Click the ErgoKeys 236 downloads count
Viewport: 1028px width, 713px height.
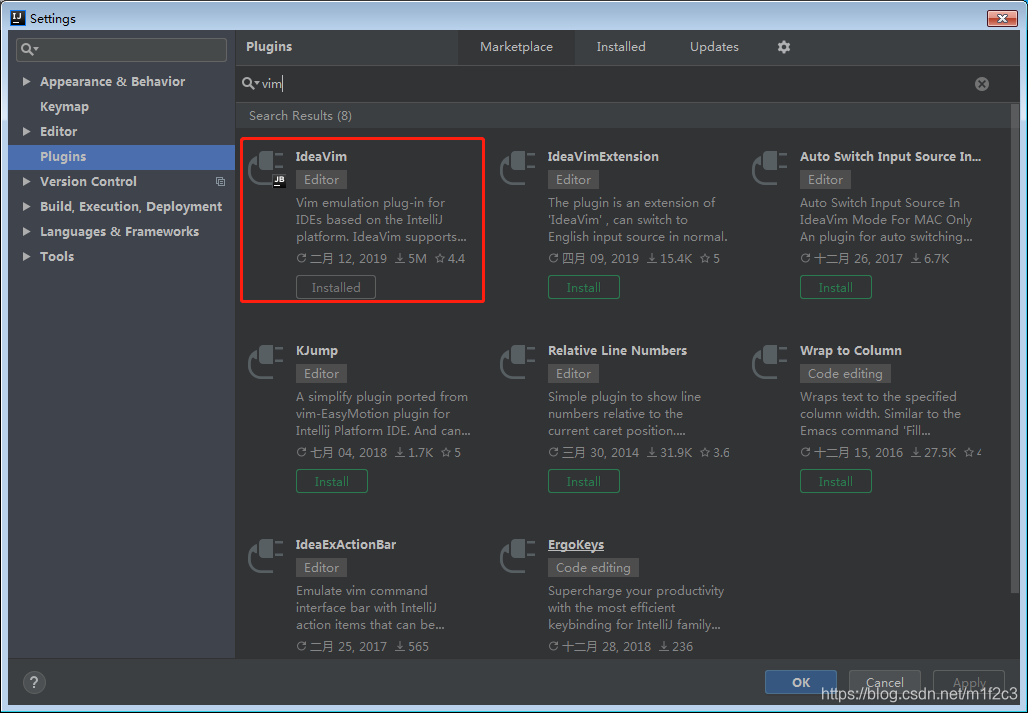(x=675, y=646)
